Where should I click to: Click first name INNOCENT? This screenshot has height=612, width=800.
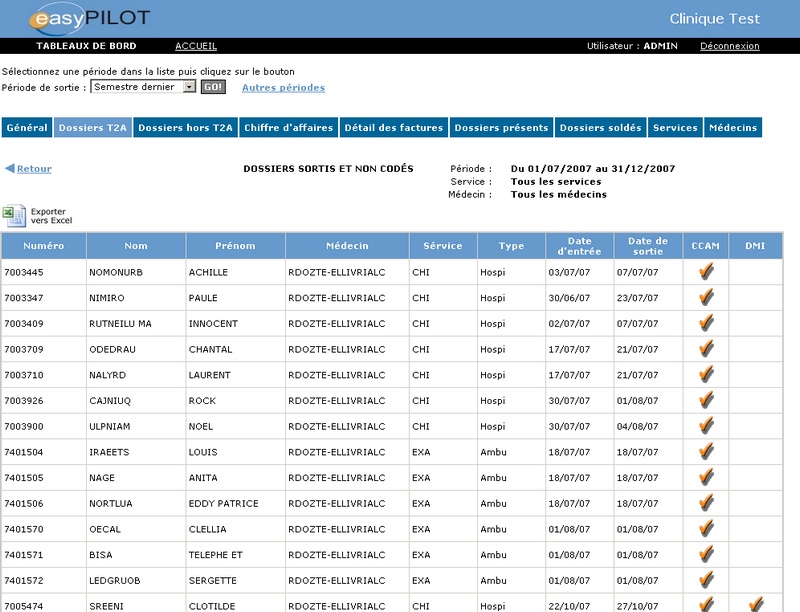point(213,324)
